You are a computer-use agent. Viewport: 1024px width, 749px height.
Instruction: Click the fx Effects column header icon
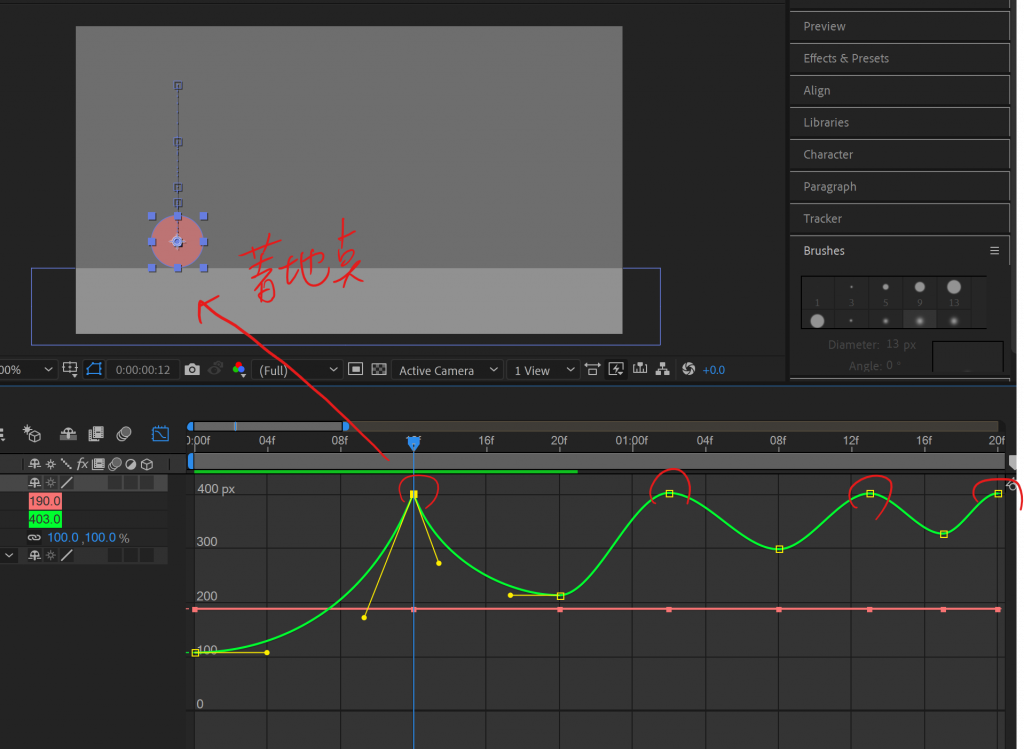pyautogui.click(x=82, y=464)
